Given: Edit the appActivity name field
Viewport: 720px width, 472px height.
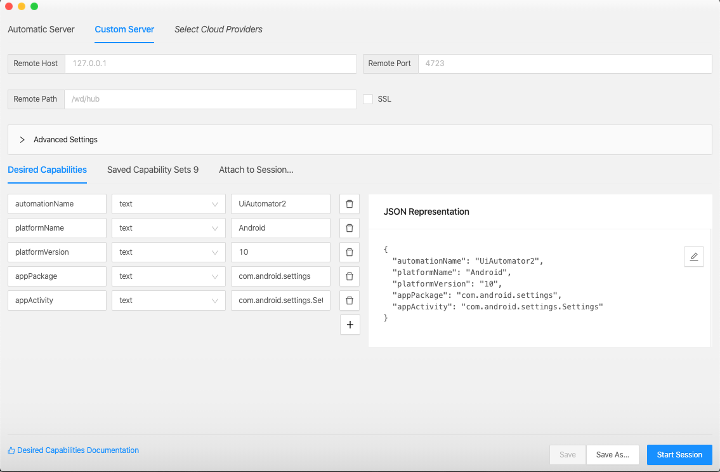Looking at the screenshot, I should coord(57,300).
